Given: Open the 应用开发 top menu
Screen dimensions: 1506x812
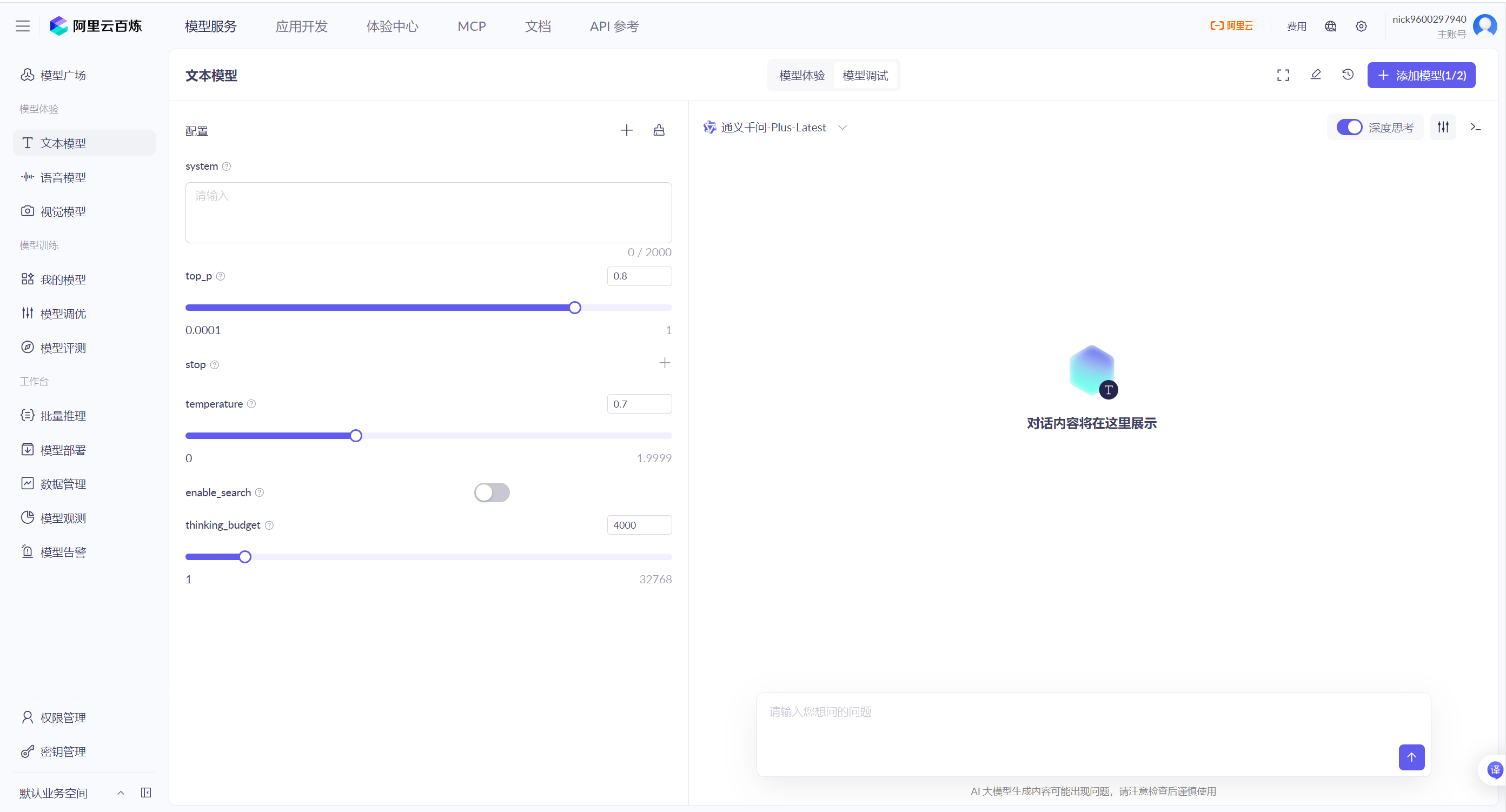Looking at the screenshot, I should pos(301,26).
